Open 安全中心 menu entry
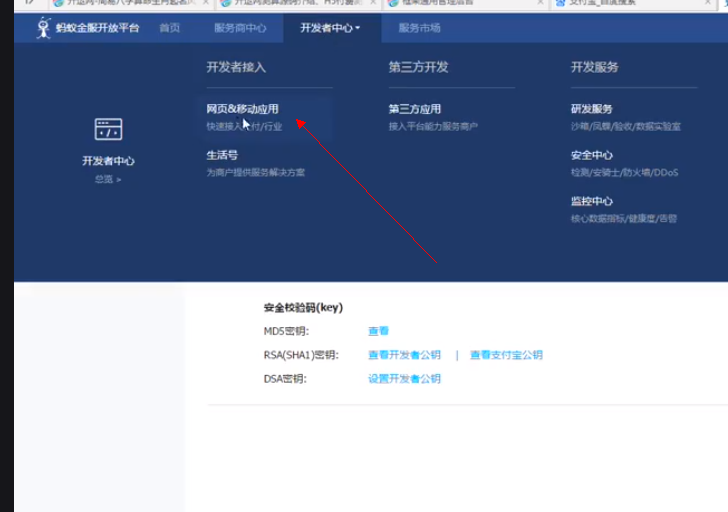The width and height of the screenshot is (728, 512). 592,155
